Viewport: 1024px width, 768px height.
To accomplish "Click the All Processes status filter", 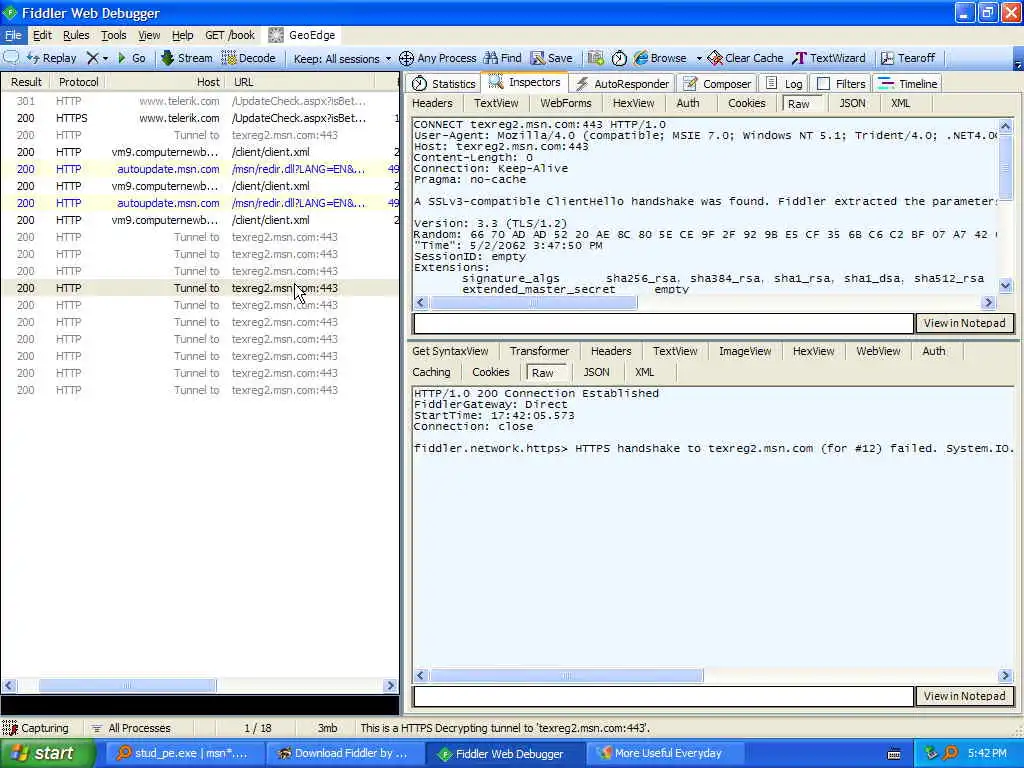I will tap(131, 728).
